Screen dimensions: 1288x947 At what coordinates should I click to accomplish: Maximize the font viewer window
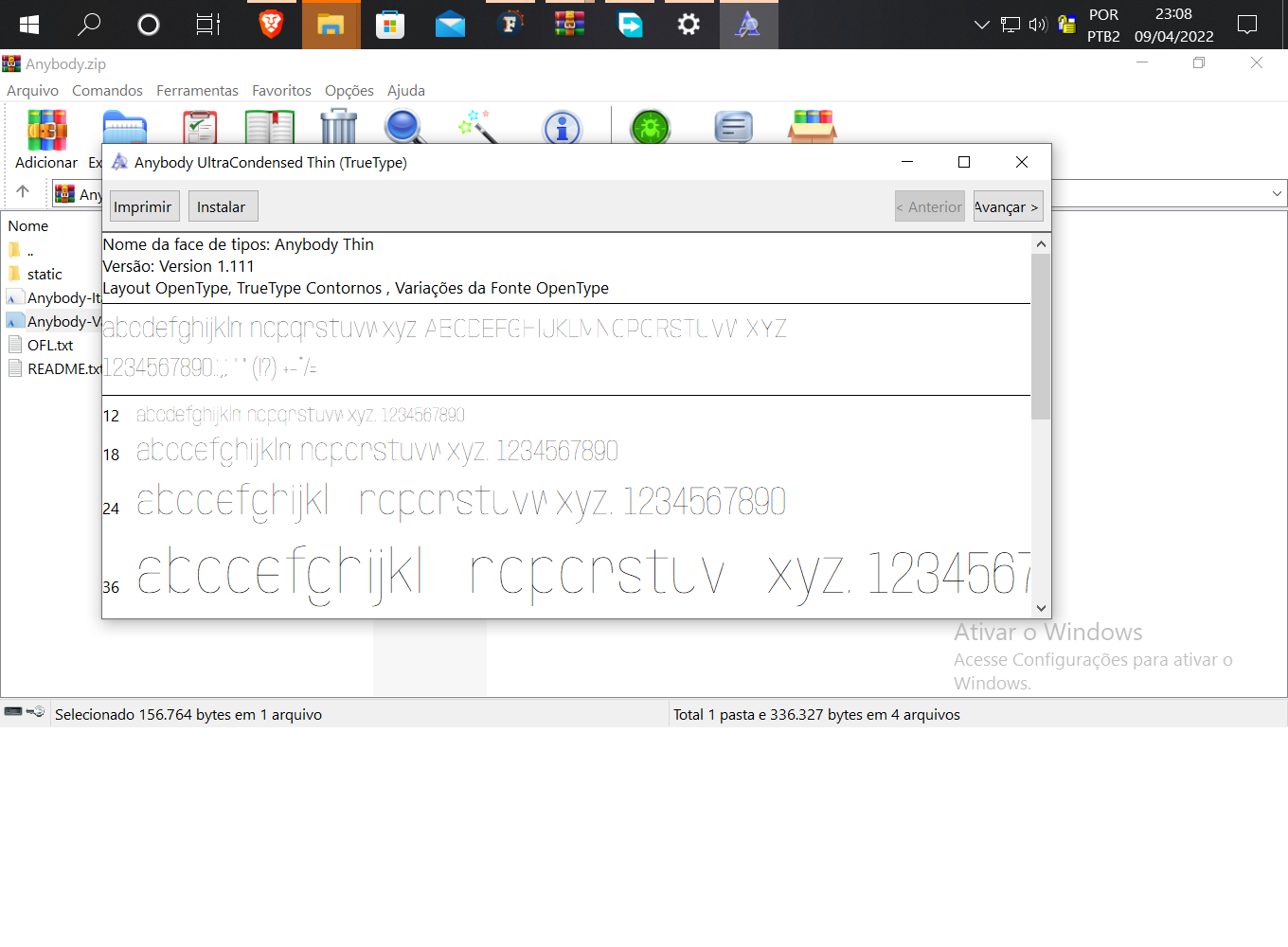tap(964, 162)
